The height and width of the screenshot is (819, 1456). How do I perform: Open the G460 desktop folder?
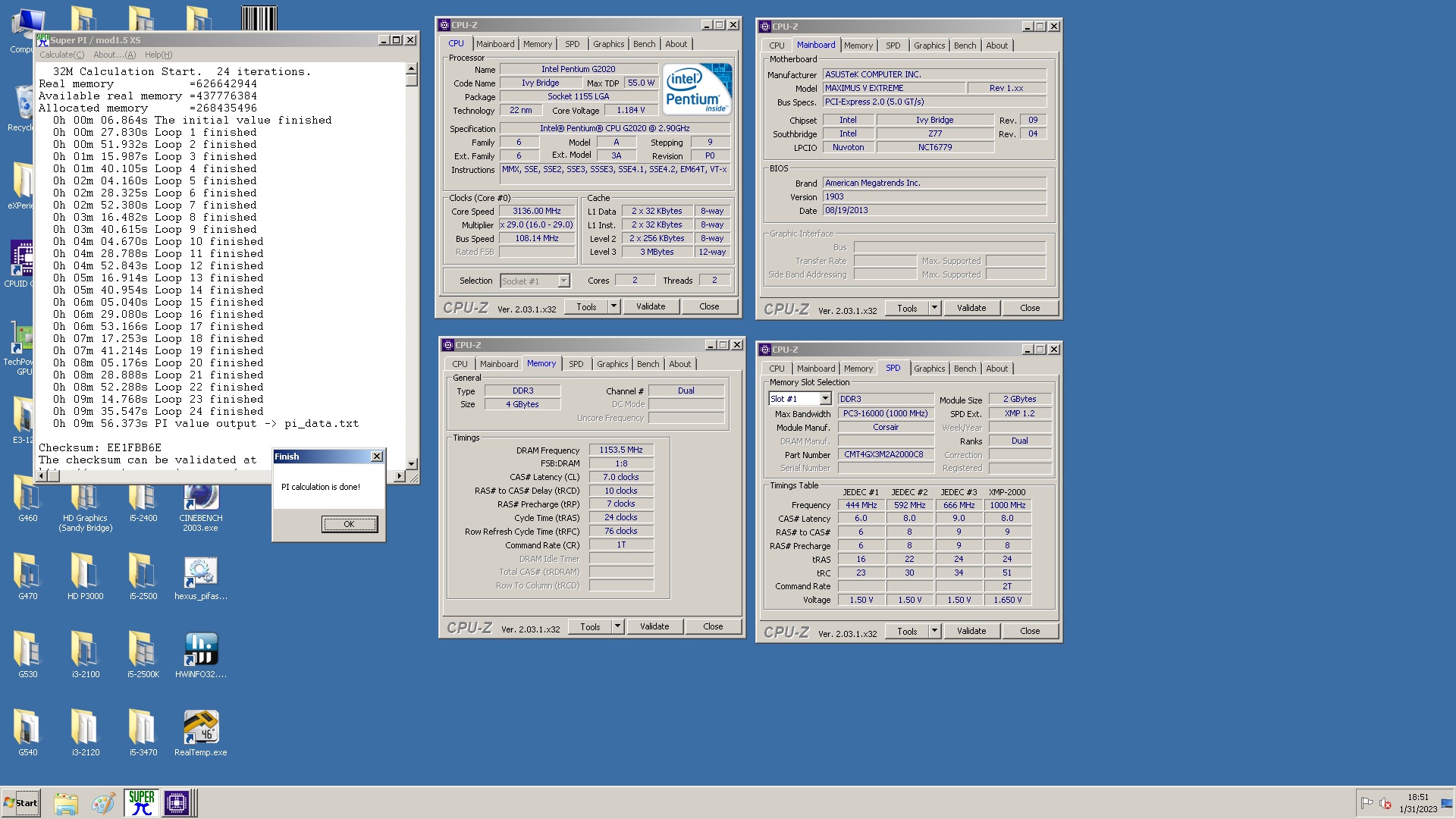pyautogui.click(x=27, y=500)
